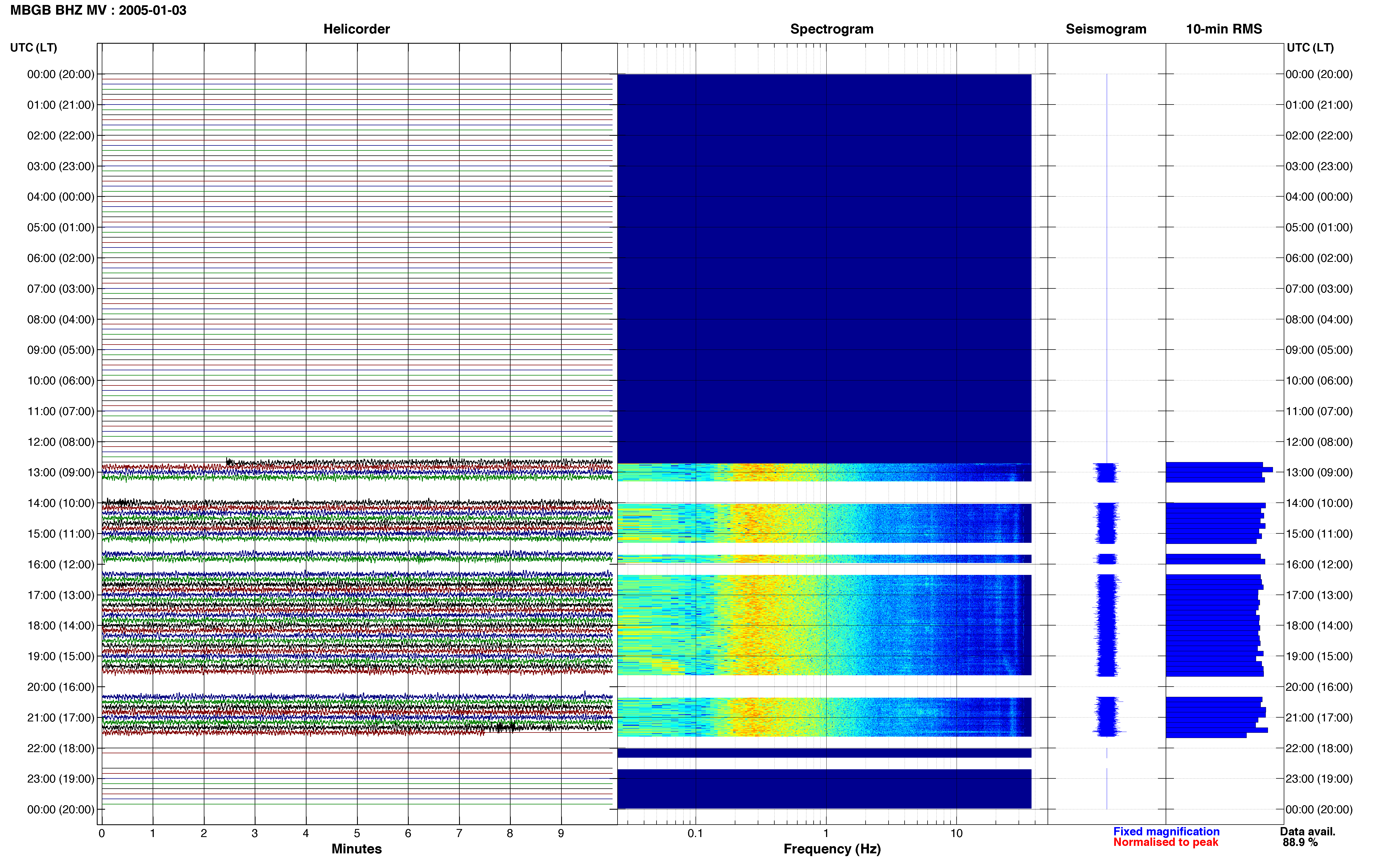Click the narrow dark-blue spectrogram strip after 22:00
Screen dimensions: 1388x868
[x=824, y=753]
